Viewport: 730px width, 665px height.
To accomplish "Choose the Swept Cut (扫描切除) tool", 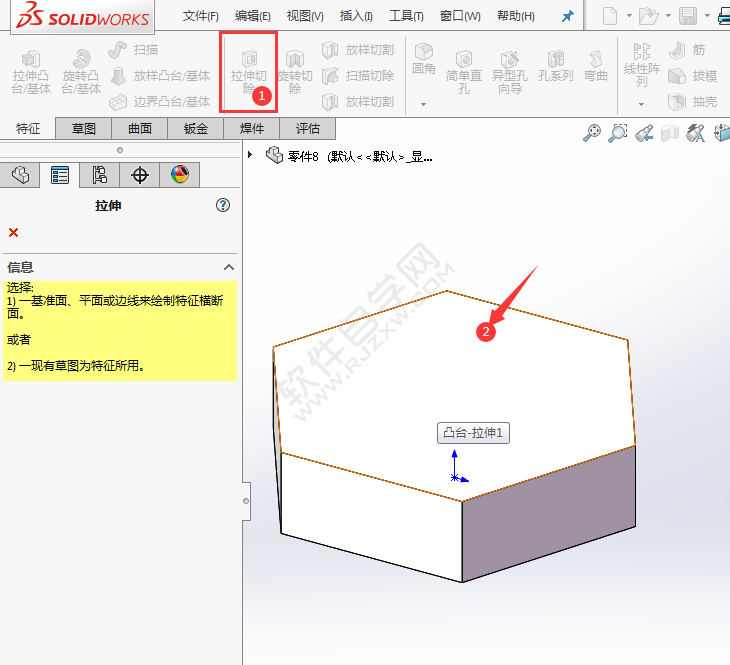I will (358, 75).
